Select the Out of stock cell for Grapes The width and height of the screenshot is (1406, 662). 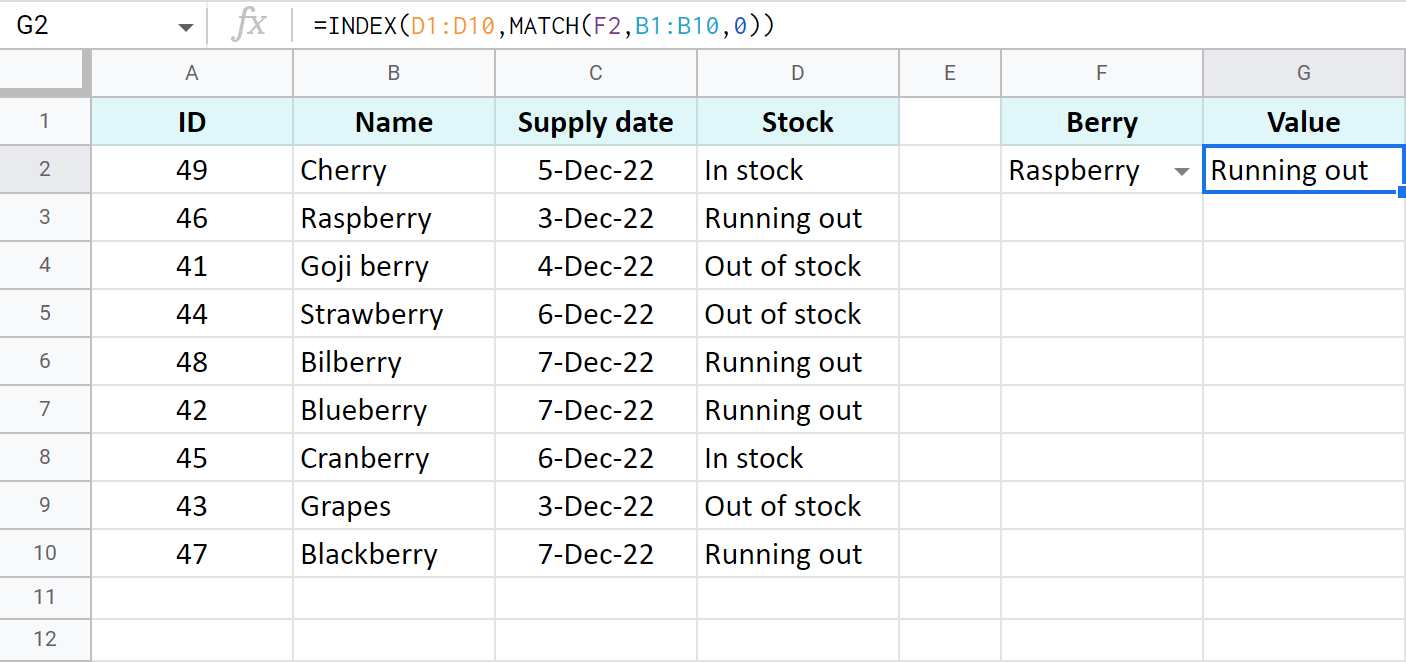click(x=797, y=505)
